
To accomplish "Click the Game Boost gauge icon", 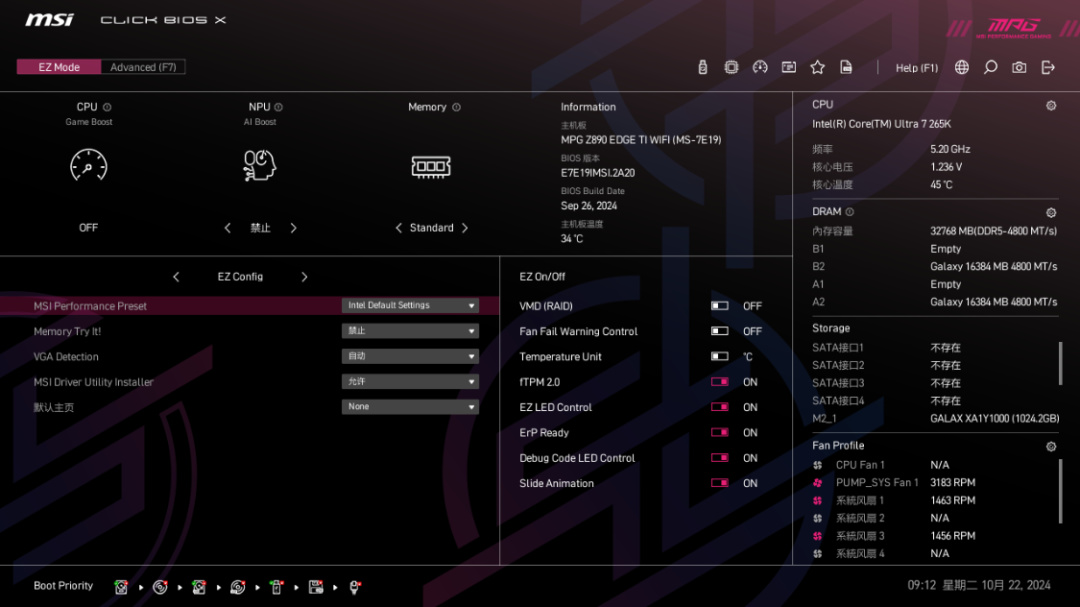I will tap(89, 165).
